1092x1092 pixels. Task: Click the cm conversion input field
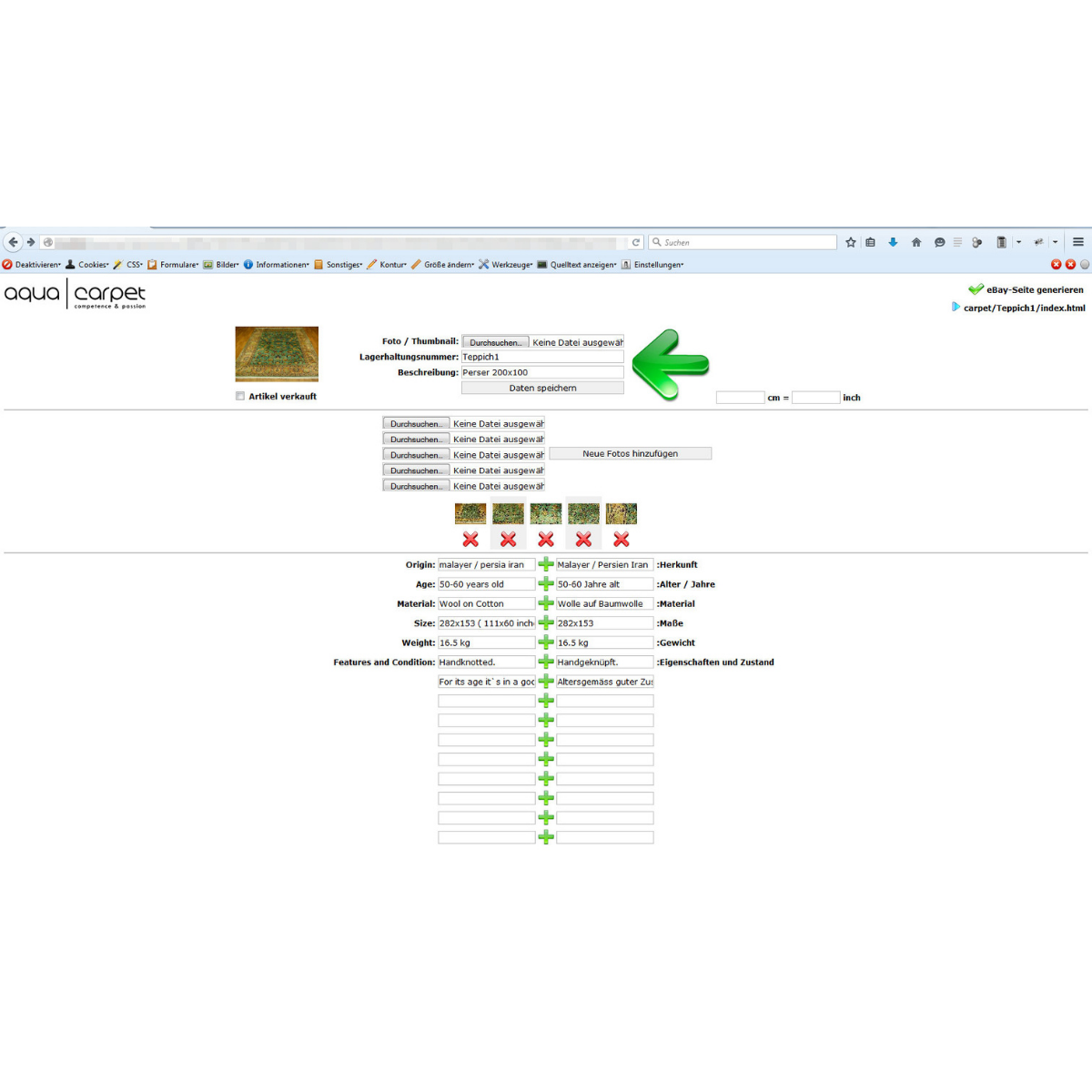tap(740, 398)
